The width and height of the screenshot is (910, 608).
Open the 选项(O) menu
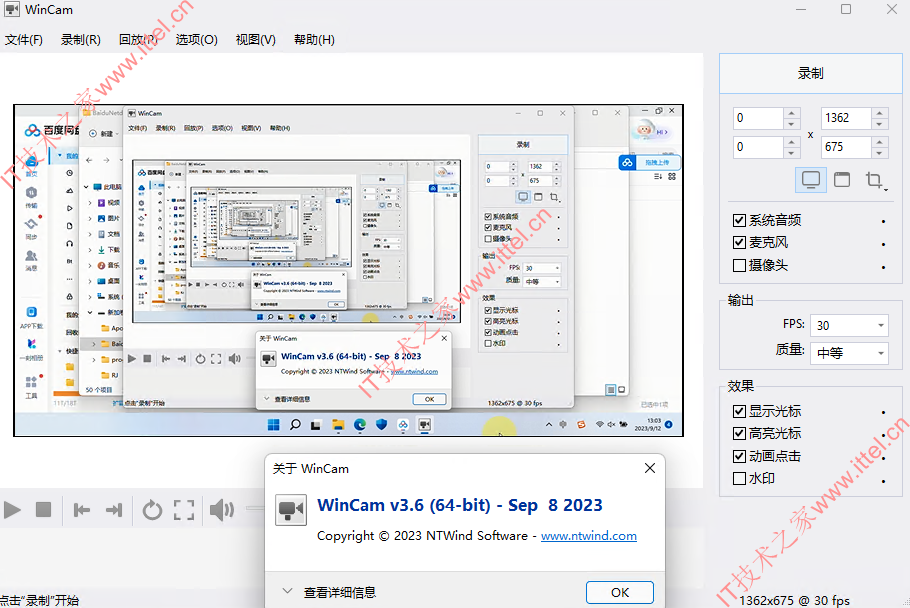[x=196, y=39]
